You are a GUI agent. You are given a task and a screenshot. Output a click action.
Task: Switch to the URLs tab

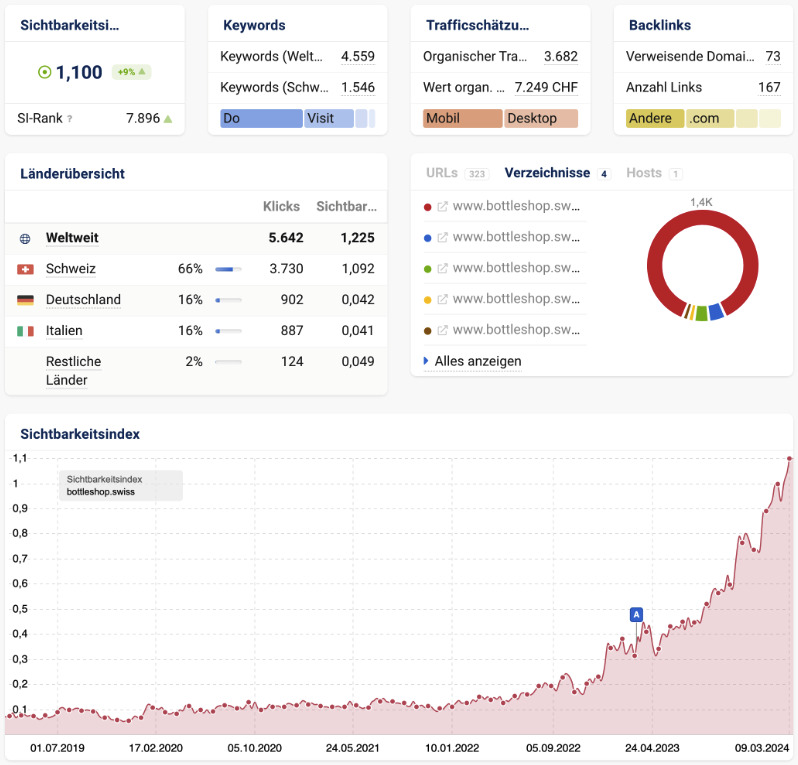click(442, 173)
